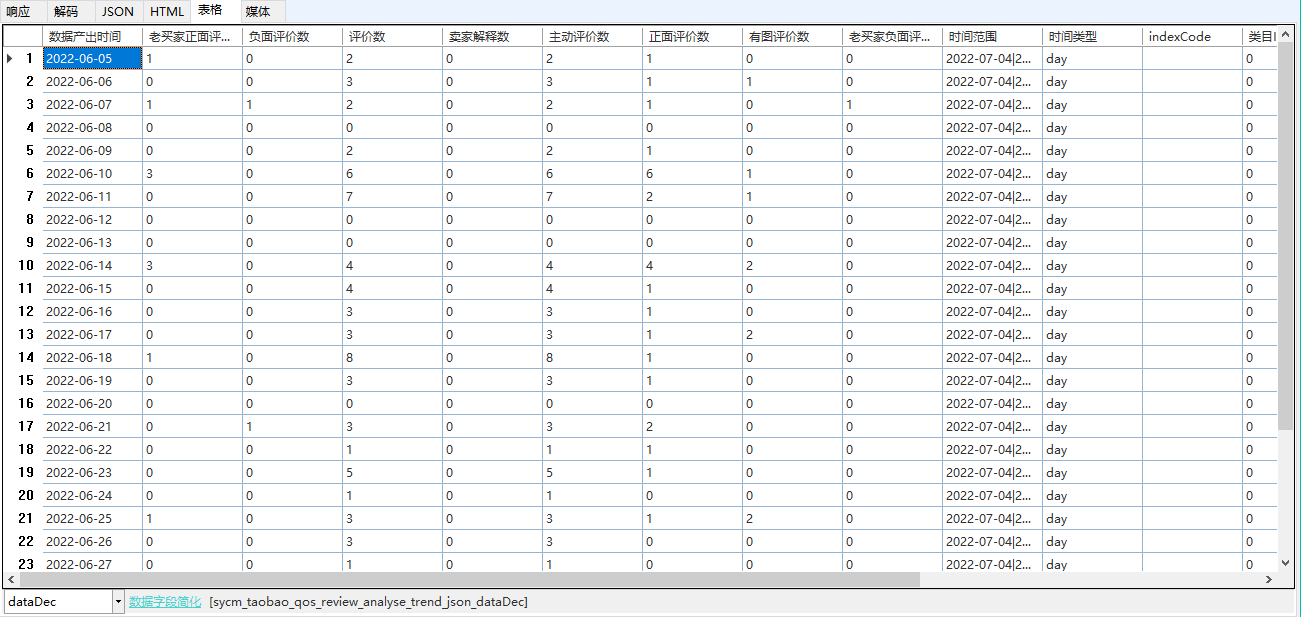Select 时间范围 cell in 2022-06-13 row
This screenshot has width=1301, height=617.
pos(992,243)
